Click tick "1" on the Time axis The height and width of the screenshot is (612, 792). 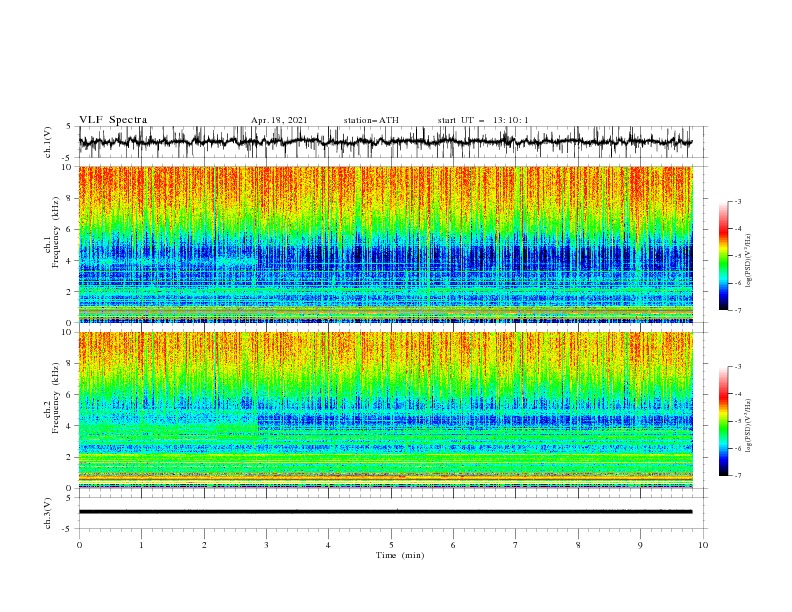click(x=141, y=545)
